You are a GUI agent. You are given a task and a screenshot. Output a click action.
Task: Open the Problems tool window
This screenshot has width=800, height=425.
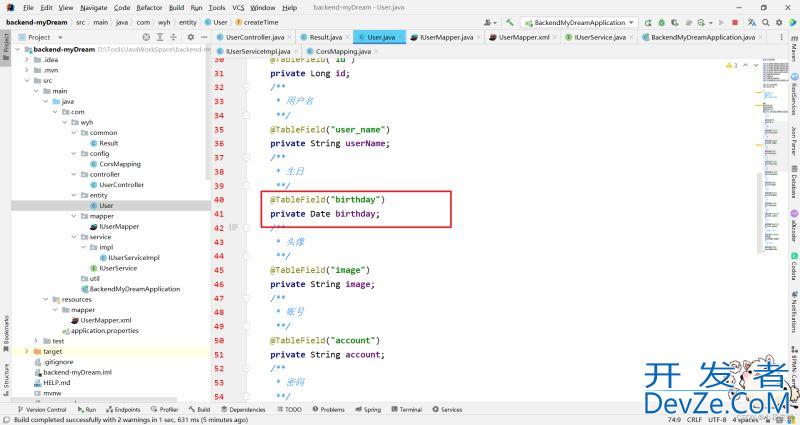(x=329, y=409)
